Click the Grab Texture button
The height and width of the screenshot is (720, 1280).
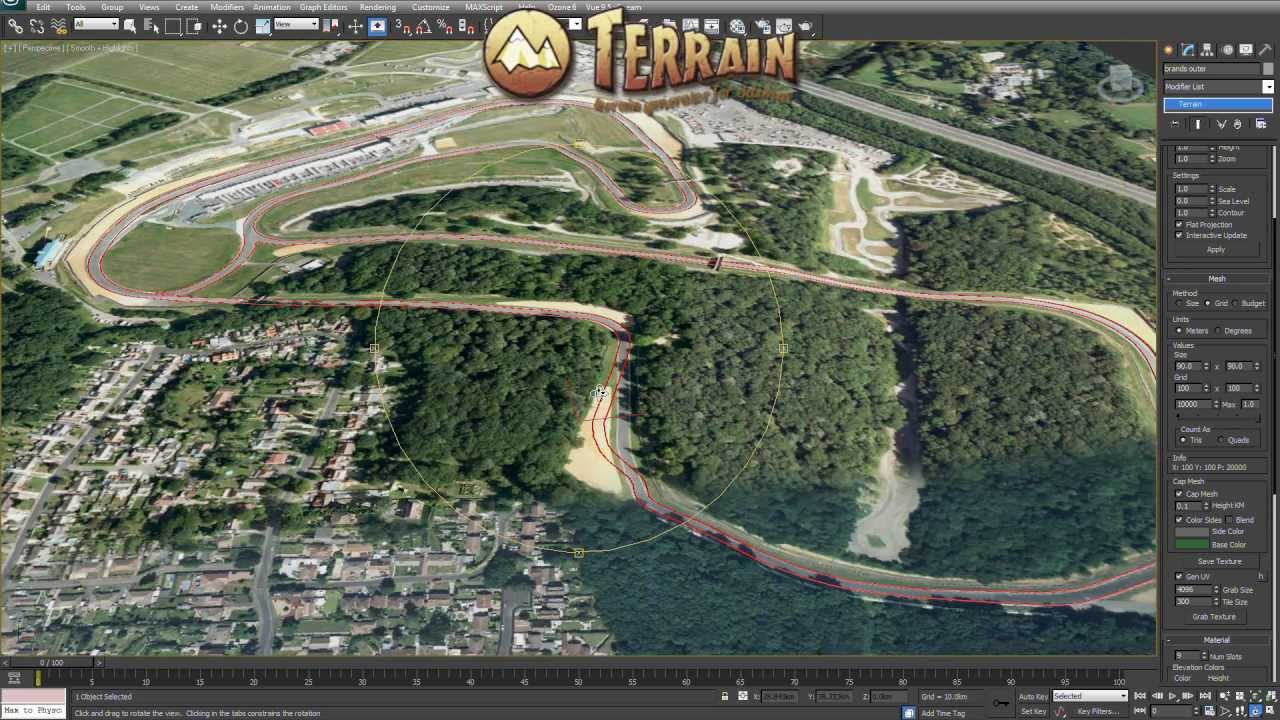(x=1214, y=616)
